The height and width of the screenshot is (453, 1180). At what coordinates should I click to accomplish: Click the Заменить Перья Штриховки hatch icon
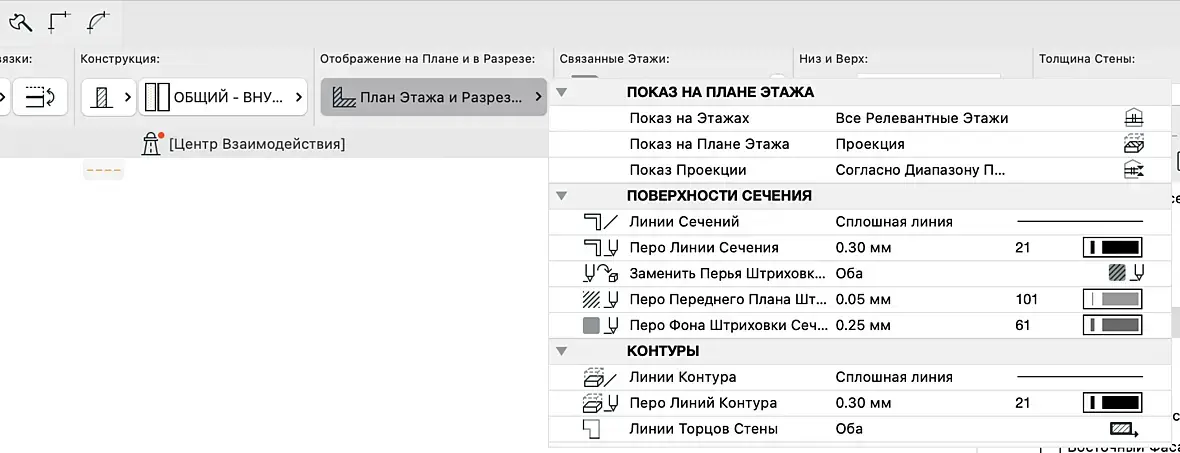pyautogui.click(x=1125, y=273)
